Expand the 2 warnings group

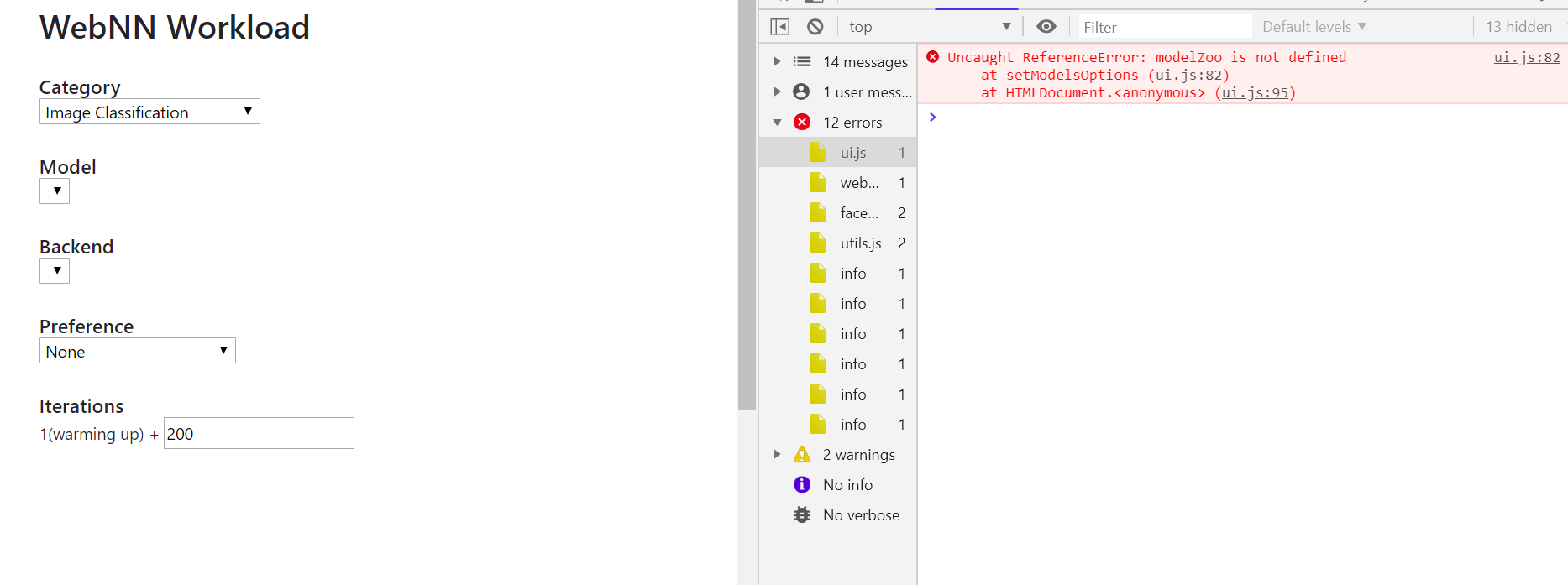[x=777, y=454]
